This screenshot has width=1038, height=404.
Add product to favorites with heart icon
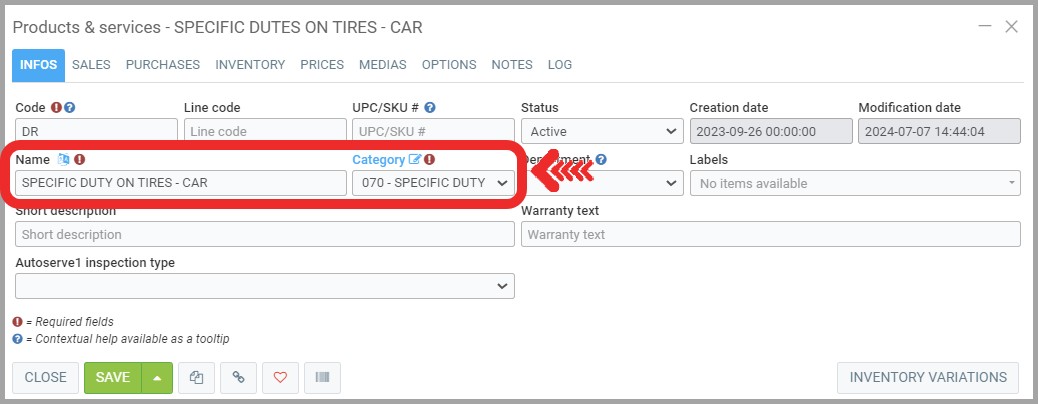pos(280,377)
